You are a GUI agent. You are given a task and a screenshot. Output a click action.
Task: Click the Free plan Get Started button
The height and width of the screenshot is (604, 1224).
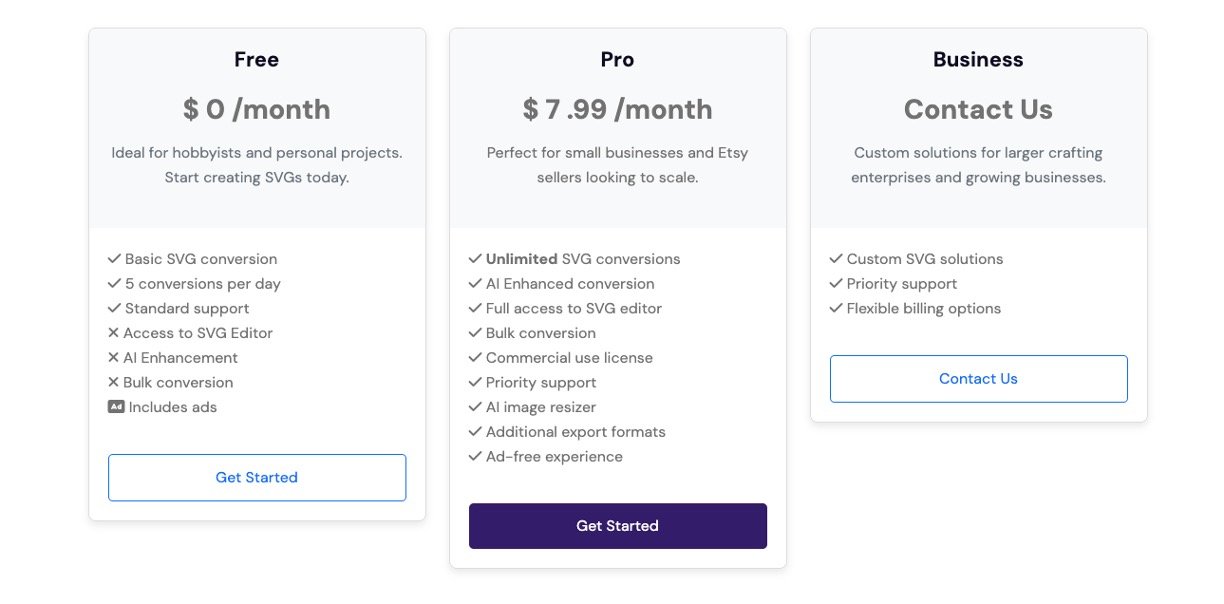(257, 478)
